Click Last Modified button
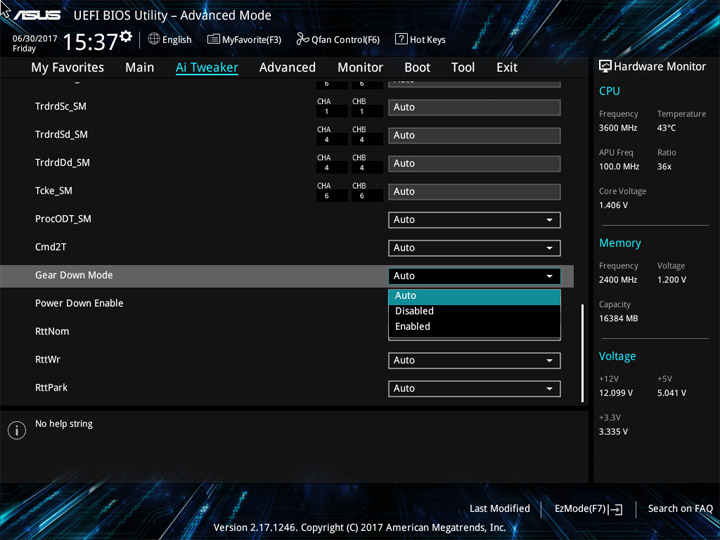This screenshot has height=540, width=720. tap(500, 509)
